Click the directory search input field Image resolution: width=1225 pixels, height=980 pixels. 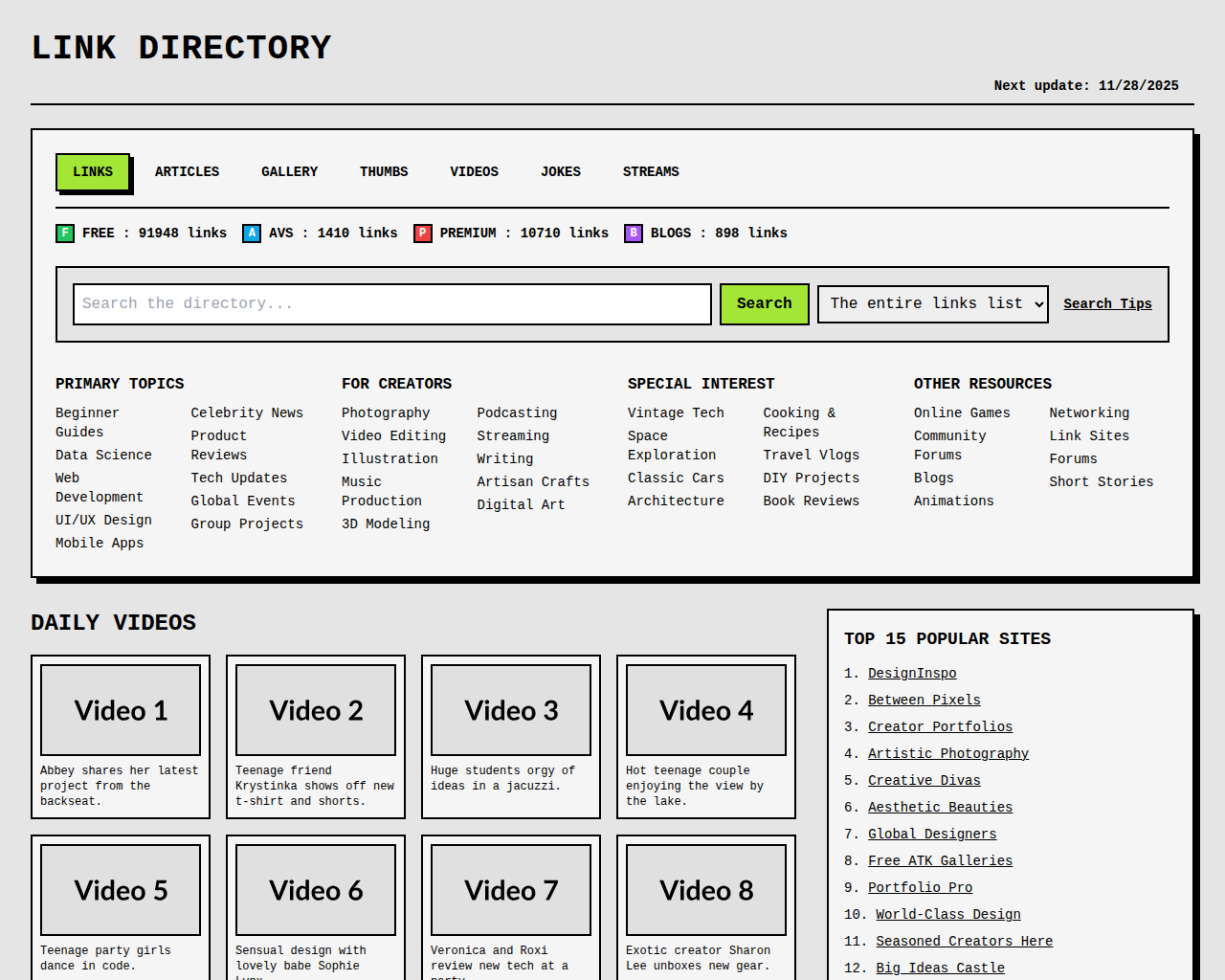tap(391, 303)
